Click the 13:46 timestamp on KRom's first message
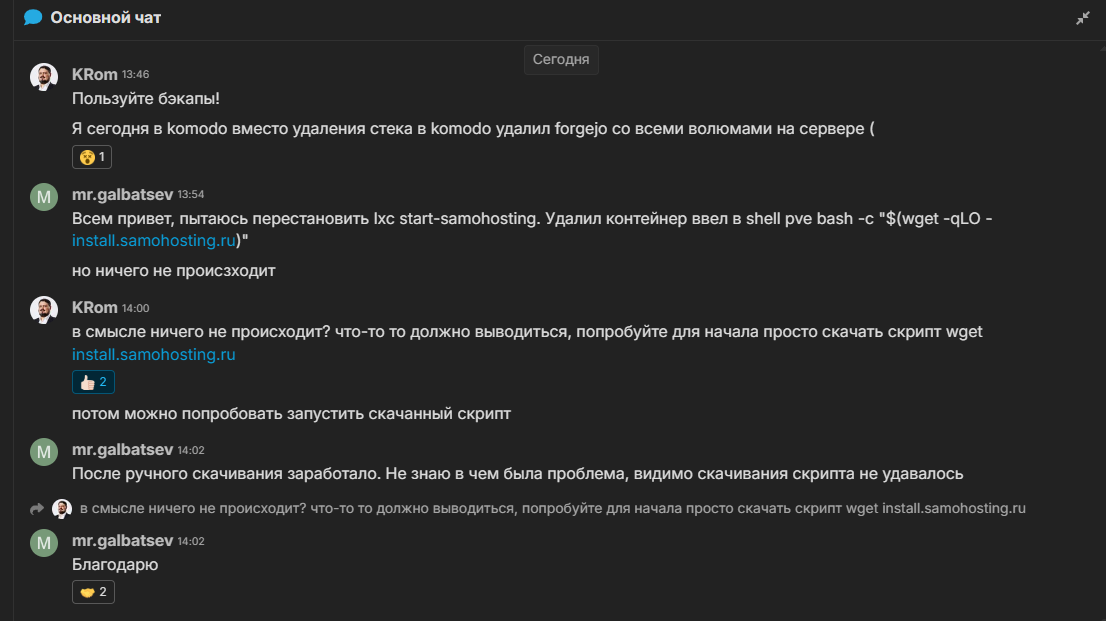The height and width of the screenshot is (621, 1106). 136,75
